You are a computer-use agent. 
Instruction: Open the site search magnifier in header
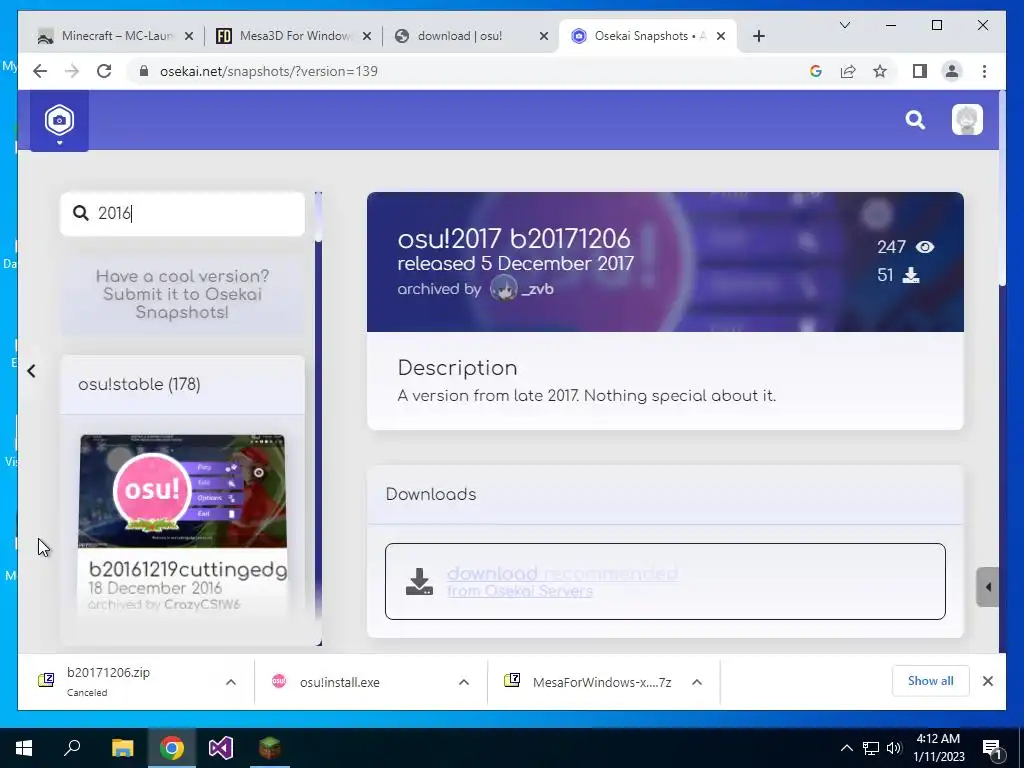915,120
